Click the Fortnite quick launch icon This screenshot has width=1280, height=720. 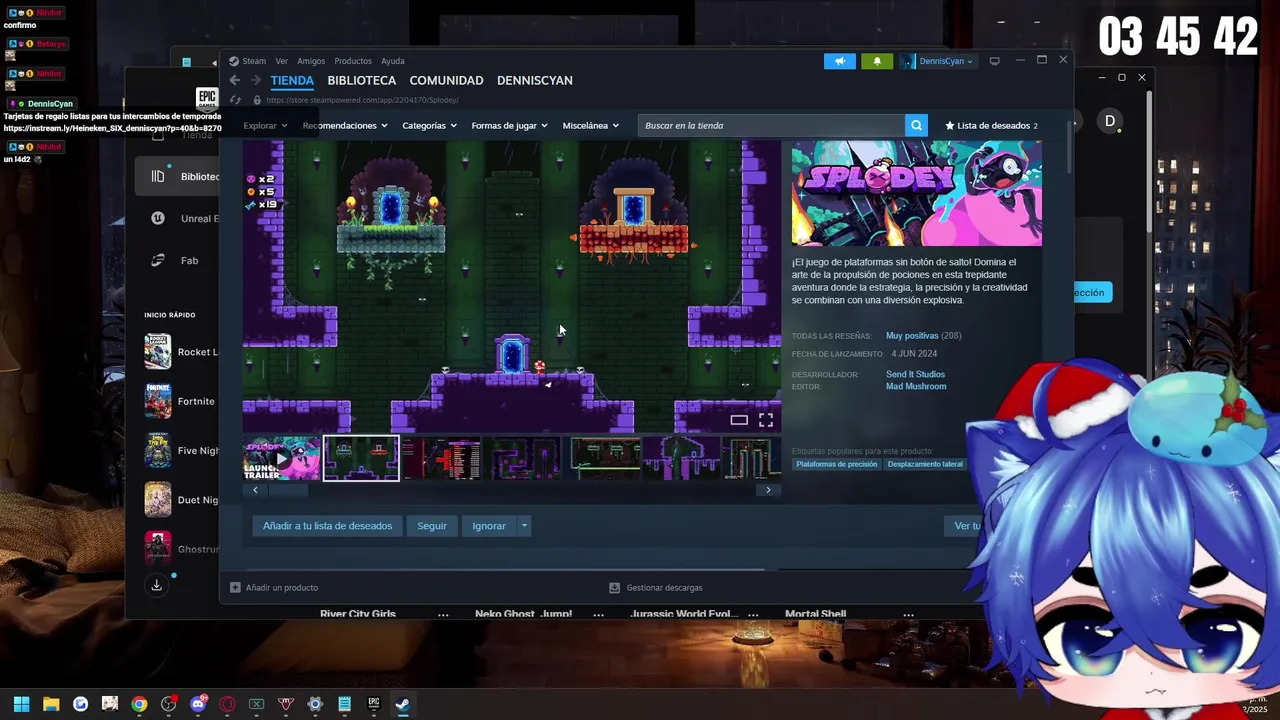click(158, 401)
